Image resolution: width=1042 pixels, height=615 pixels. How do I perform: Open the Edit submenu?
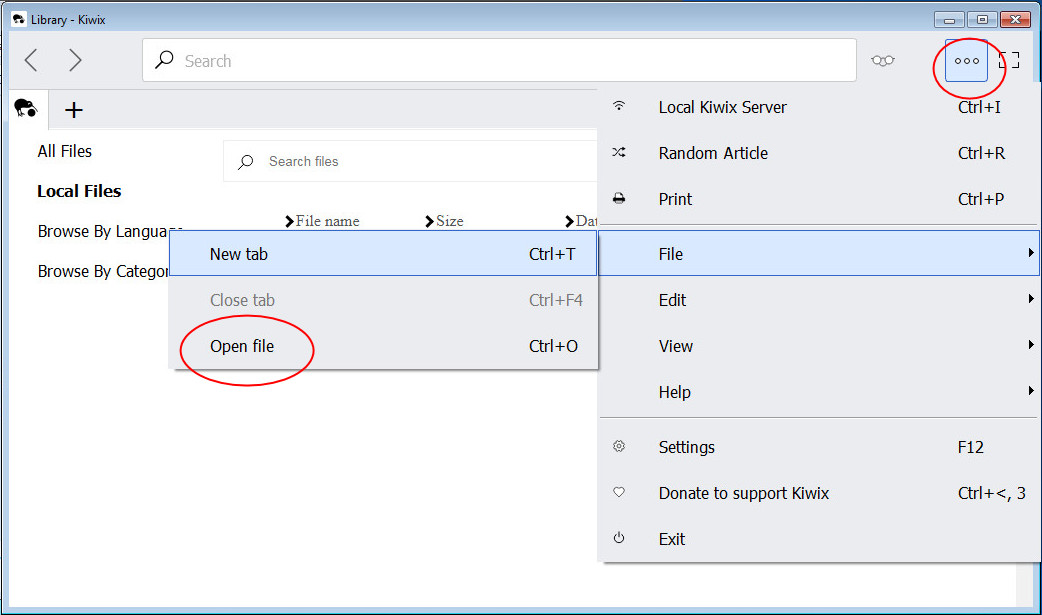[x=819, y=300]
